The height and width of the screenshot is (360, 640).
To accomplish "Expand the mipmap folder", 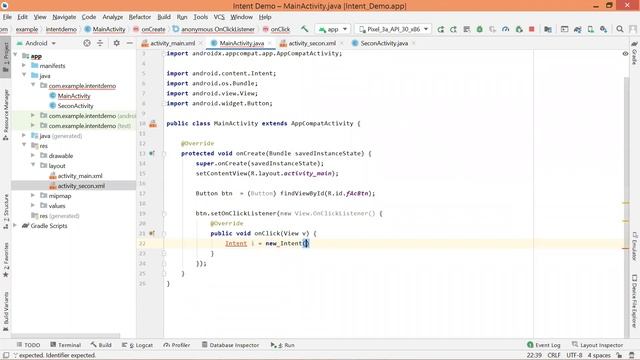I will (33, 196).
